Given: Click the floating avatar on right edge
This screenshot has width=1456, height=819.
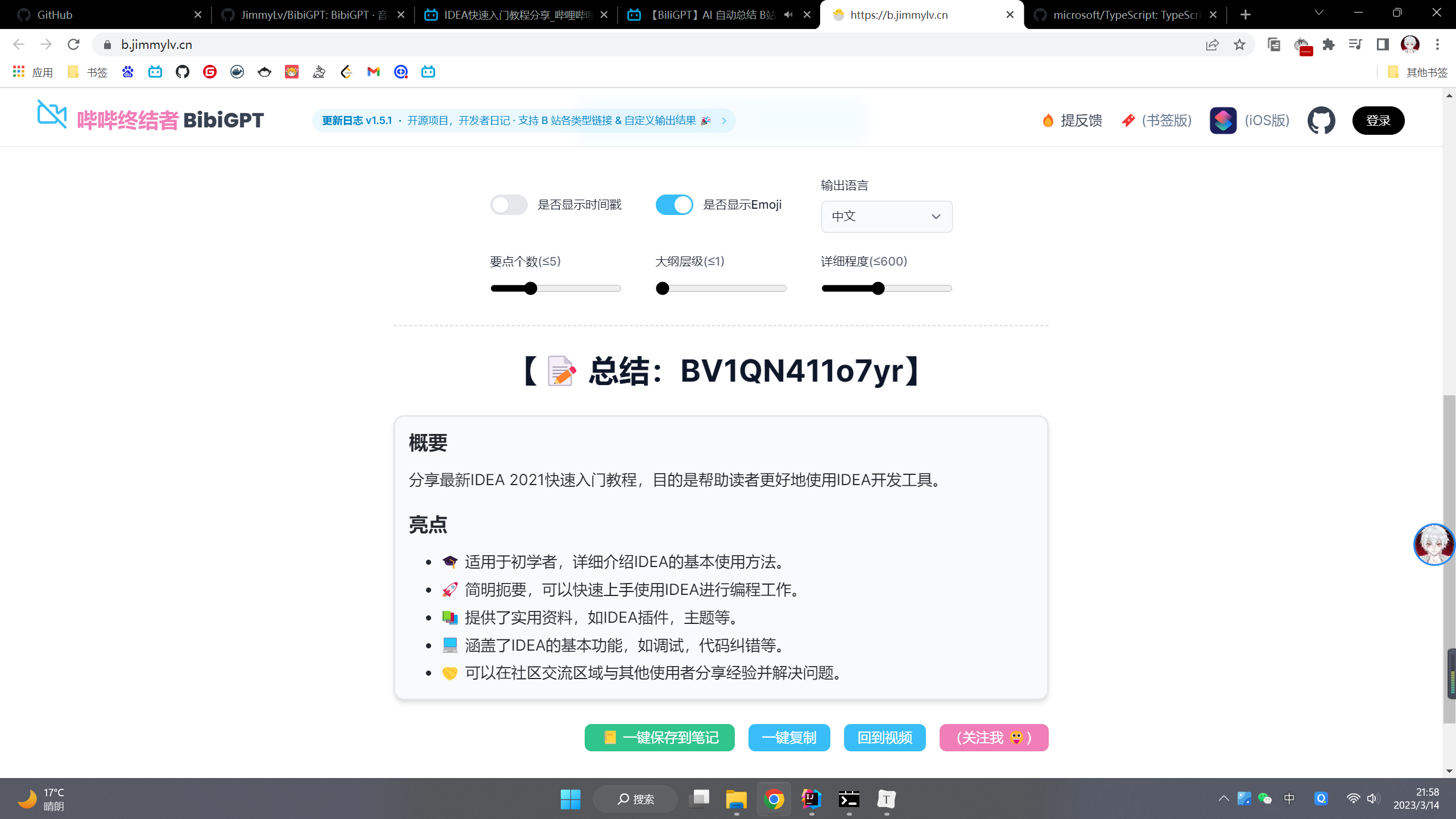Looking at the screenshot, I should tap(1434, 544).
